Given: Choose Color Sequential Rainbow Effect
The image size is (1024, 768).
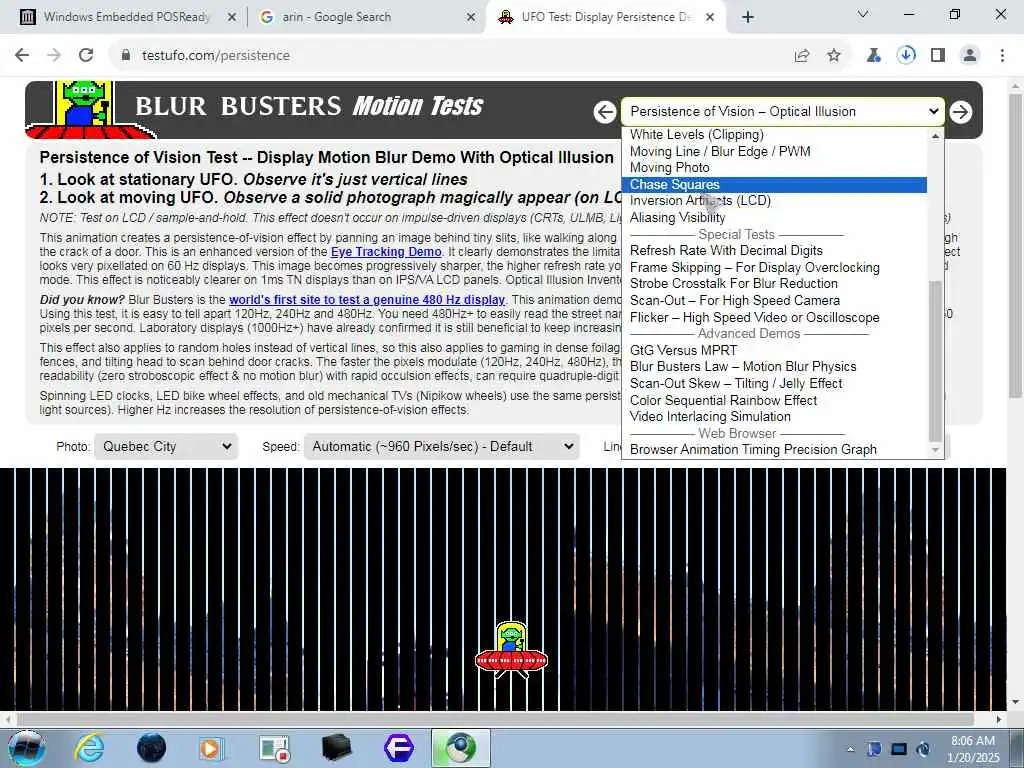Looking at the screenshot, I should (x=774, y=400).
